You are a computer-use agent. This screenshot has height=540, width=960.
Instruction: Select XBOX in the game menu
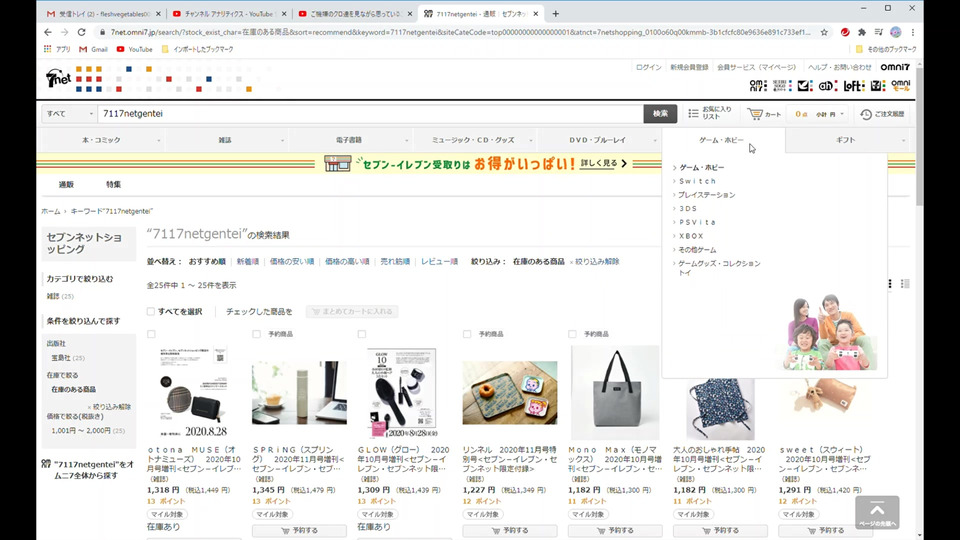691,236
